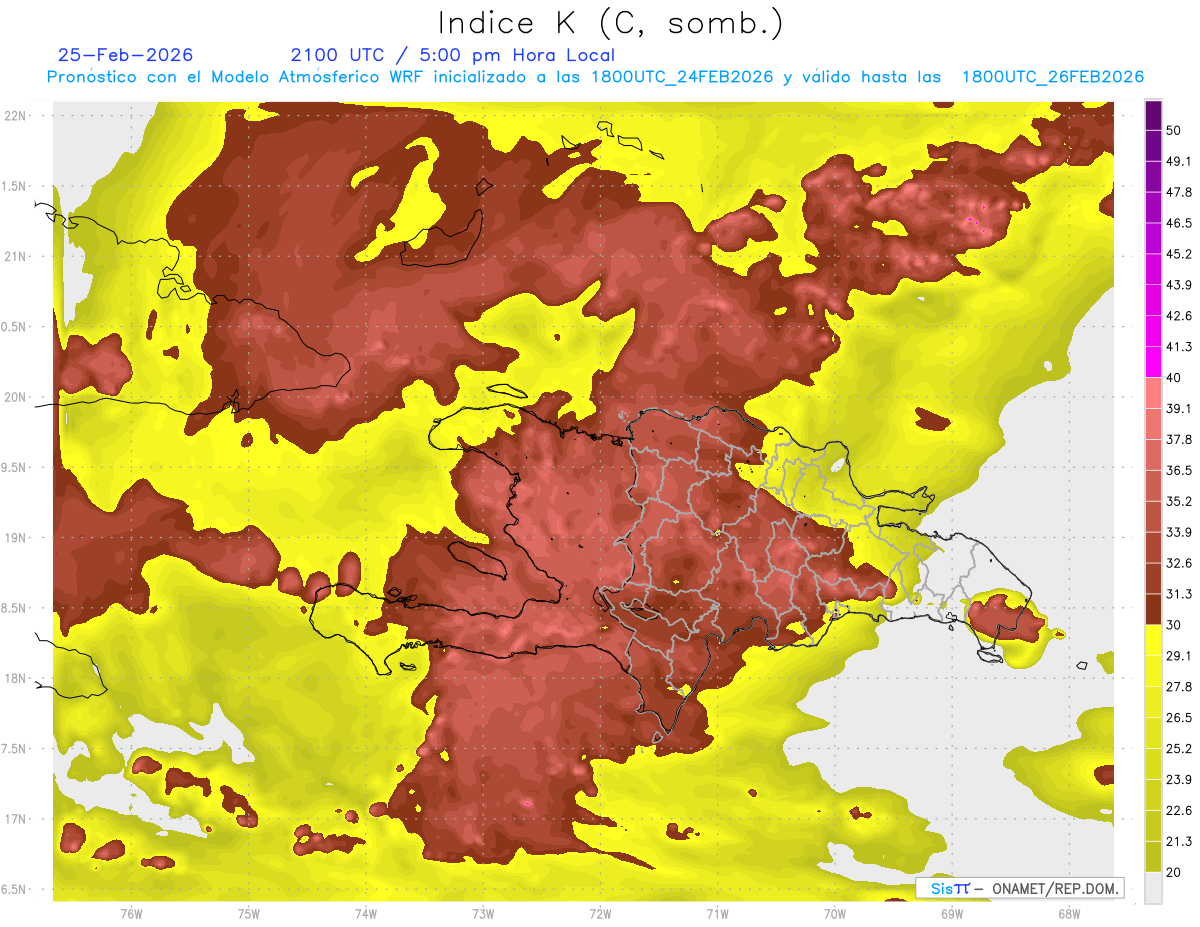Click the bottom 20 value on color scale
Screen dimensions: 1200x927
(x=1174, y=873)
